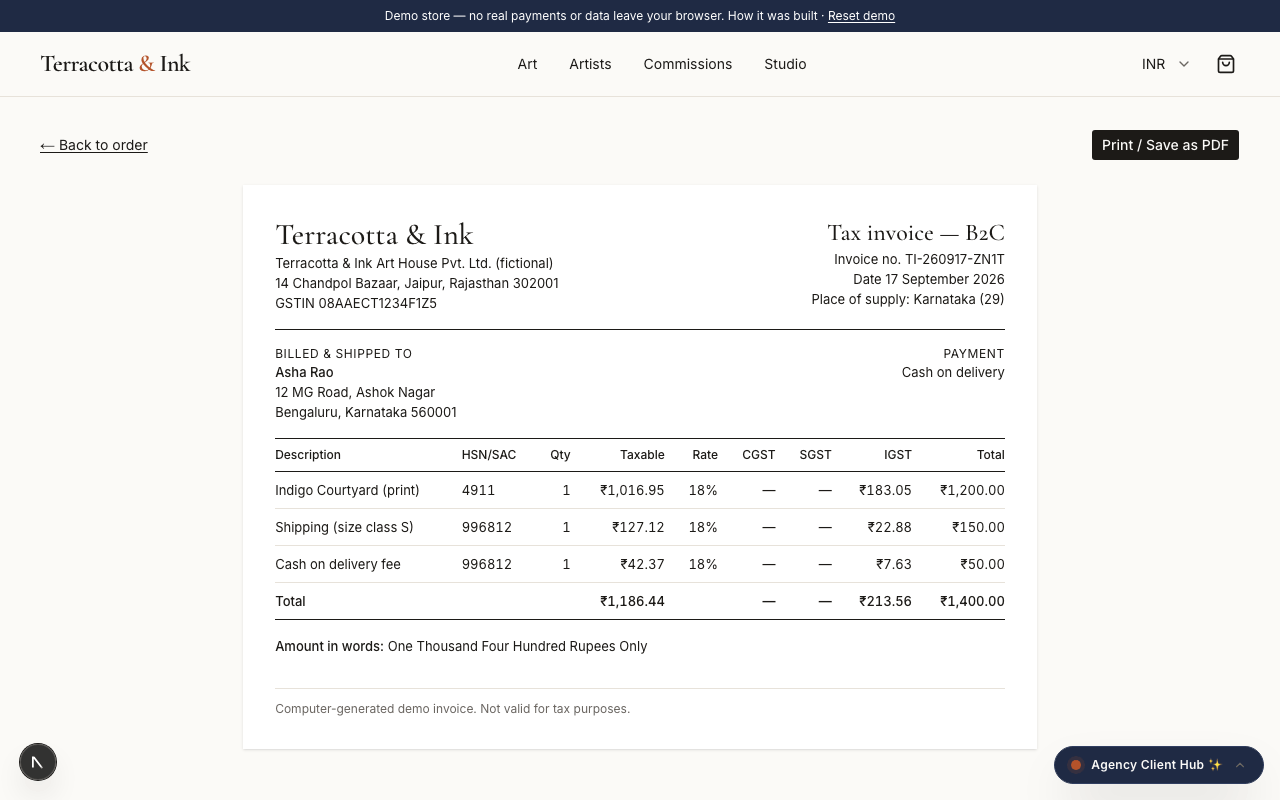The image size is (1280, 800).
Task: Click taxable amount ₹1,016.95
Action: 632,490
